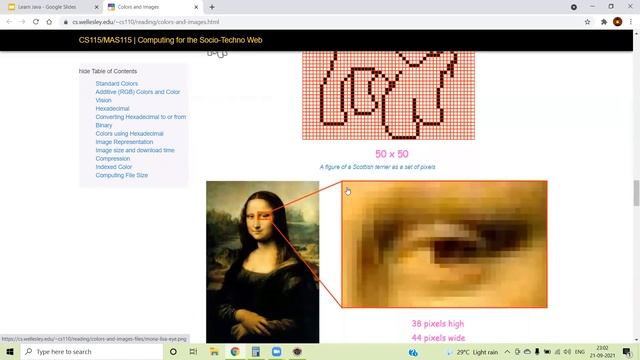640x360 pixels.
Task: Click the enlarged pixelated eye image
Action: pos(444,244)
